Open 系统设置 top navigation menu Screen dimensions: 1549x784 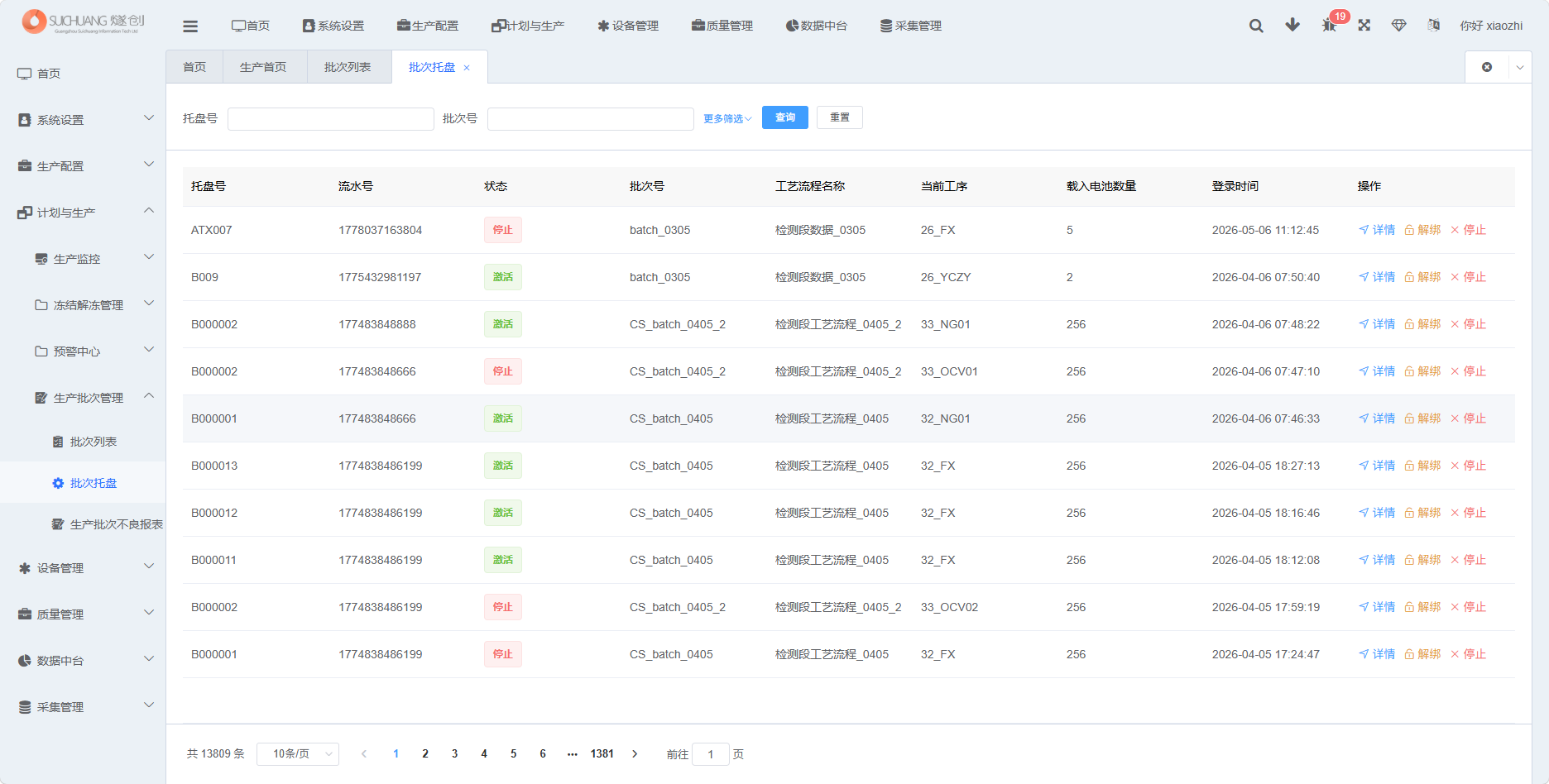pos(333,26)
